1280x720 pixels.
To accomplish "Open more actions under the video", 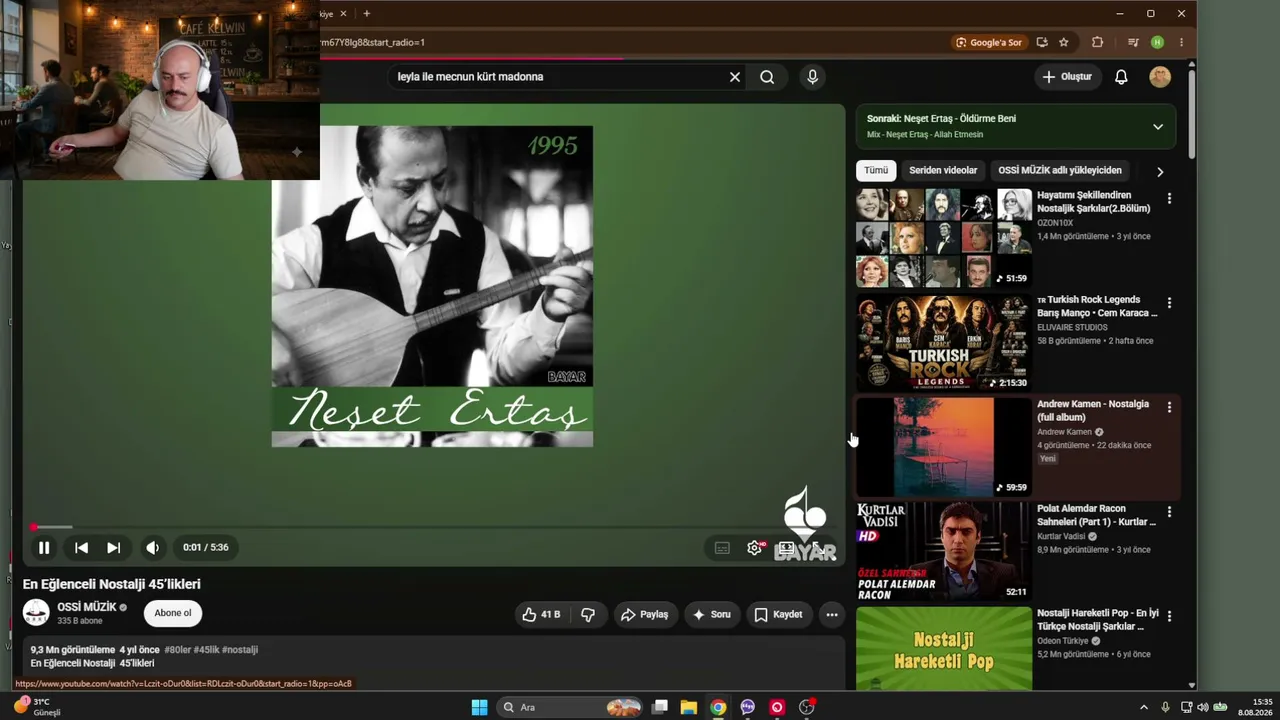I will click(x=832, y=615).
